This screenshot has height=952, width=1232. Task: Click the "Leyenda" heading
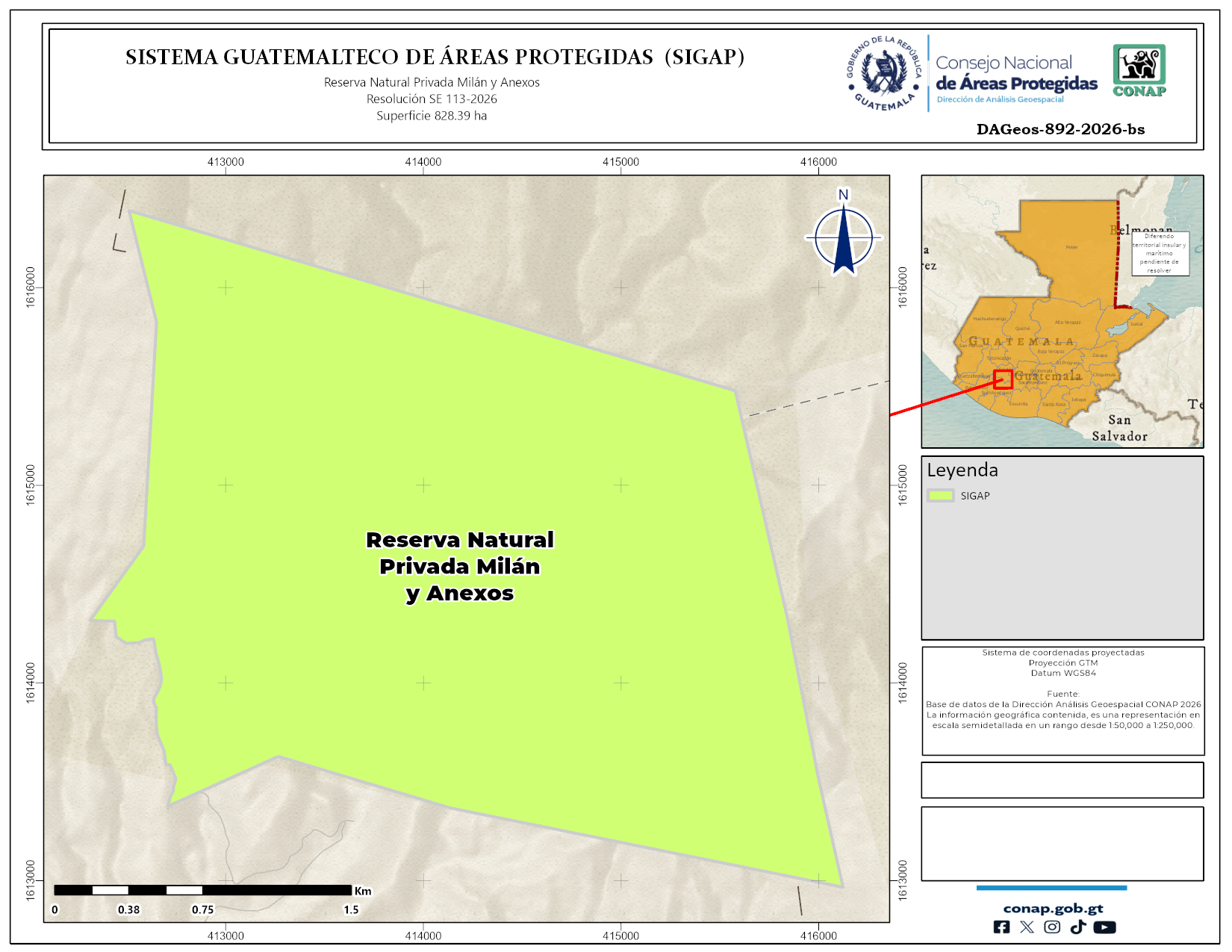tap(962, 470)
